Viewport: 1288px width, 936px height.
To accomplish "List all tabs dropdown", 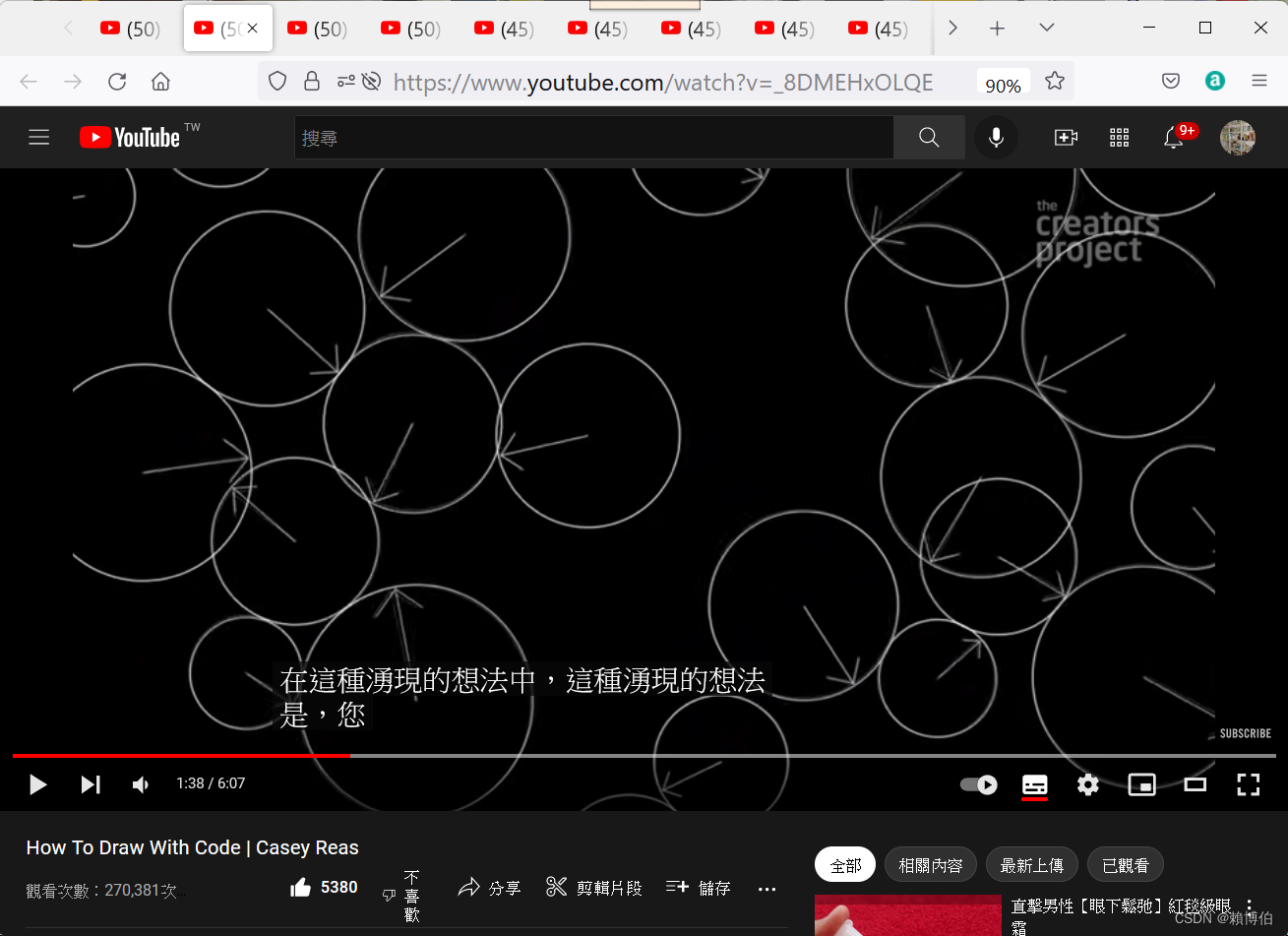I will point(1047,29).
